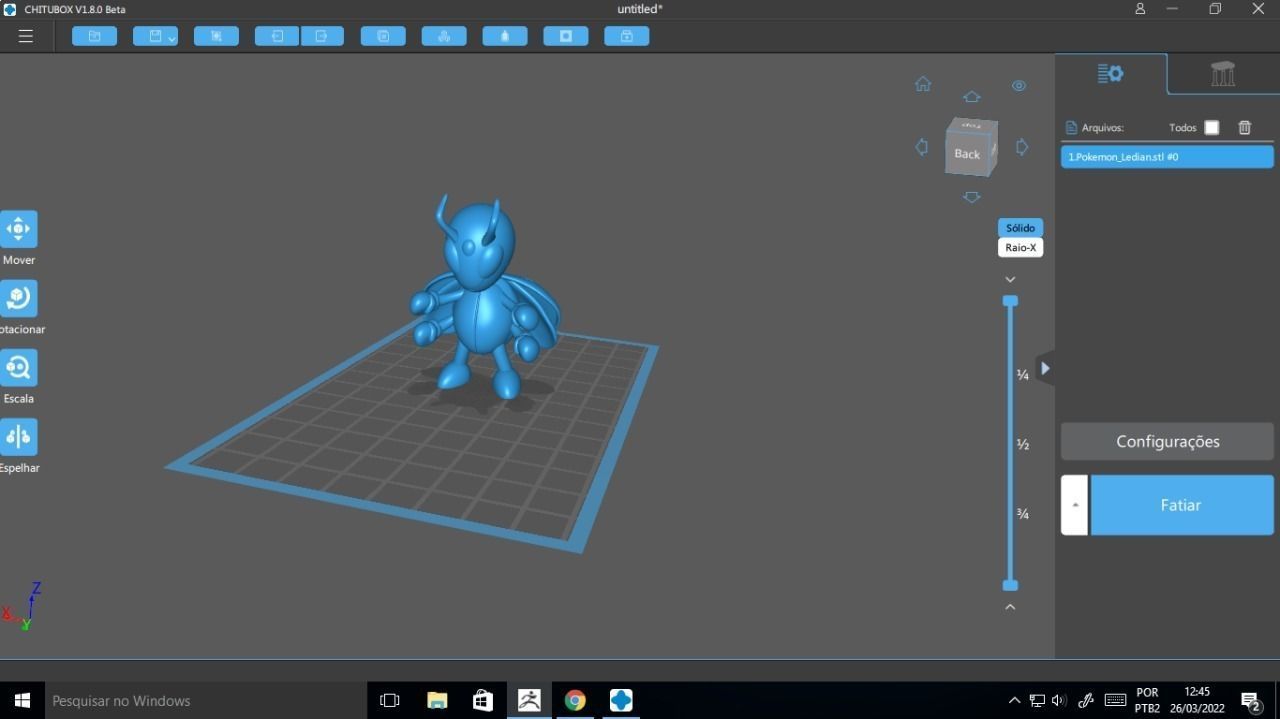Click the Back face of view cube
1280x719 pixels.
pyautogui.click(x=967, y=153)
